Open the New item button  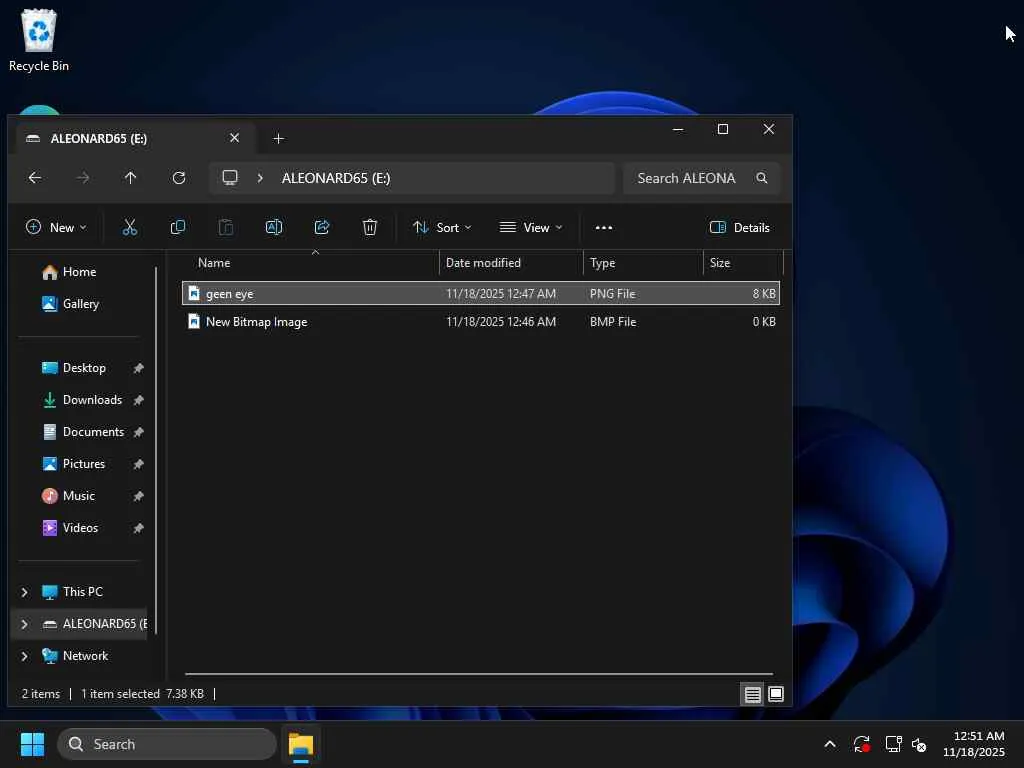(56, 228)
